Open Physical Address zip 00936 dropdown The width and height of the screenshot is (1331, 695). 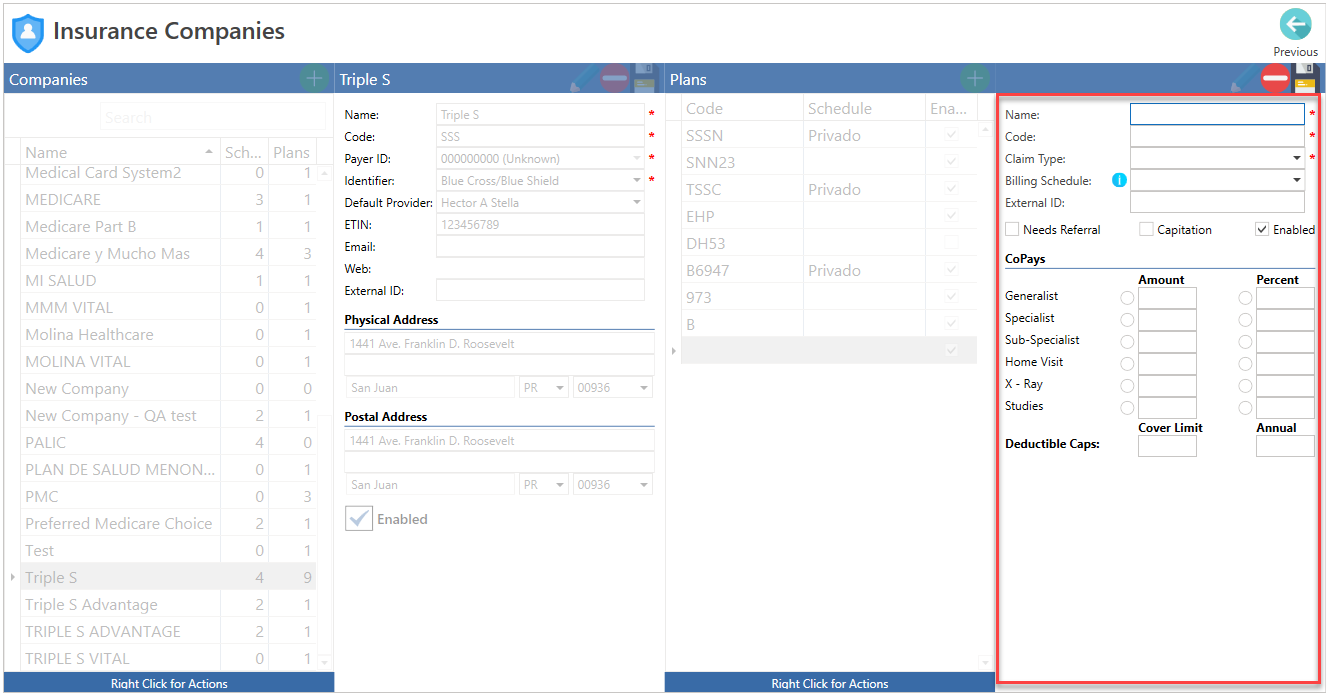[643, 387]
